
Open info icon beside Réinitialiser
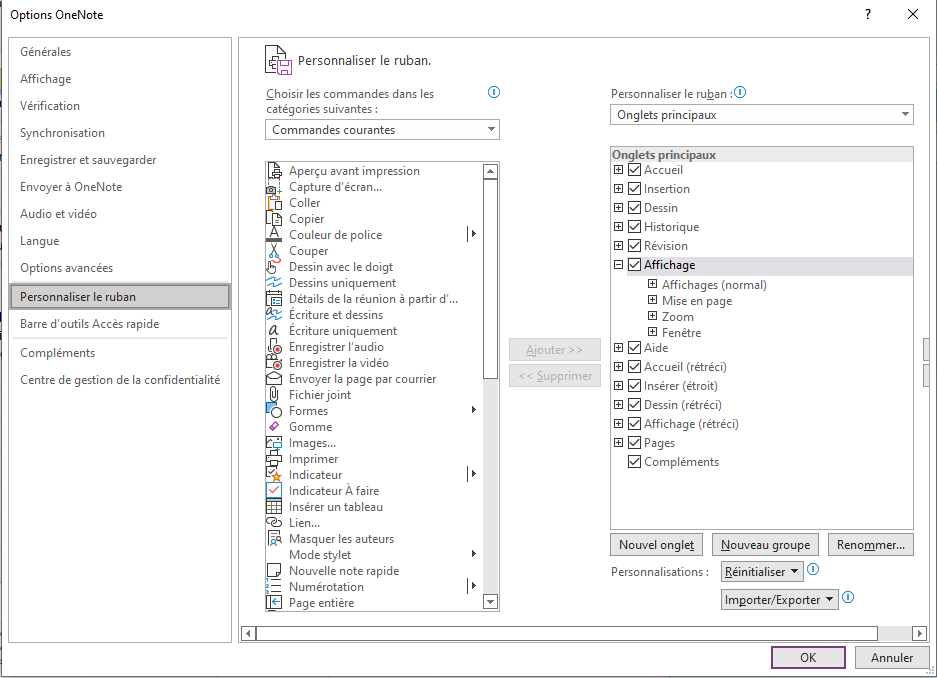click(x=813, y=569)
